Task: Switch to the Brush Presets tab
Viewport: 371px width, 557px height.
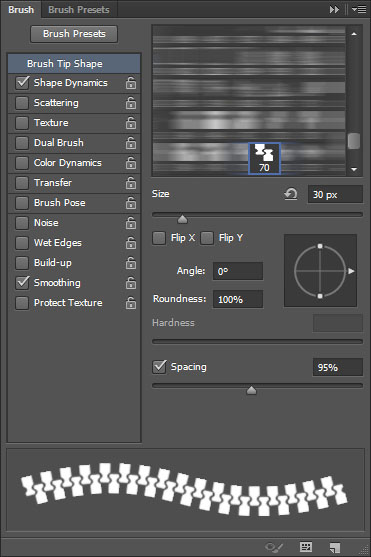Action: point(79,10)
